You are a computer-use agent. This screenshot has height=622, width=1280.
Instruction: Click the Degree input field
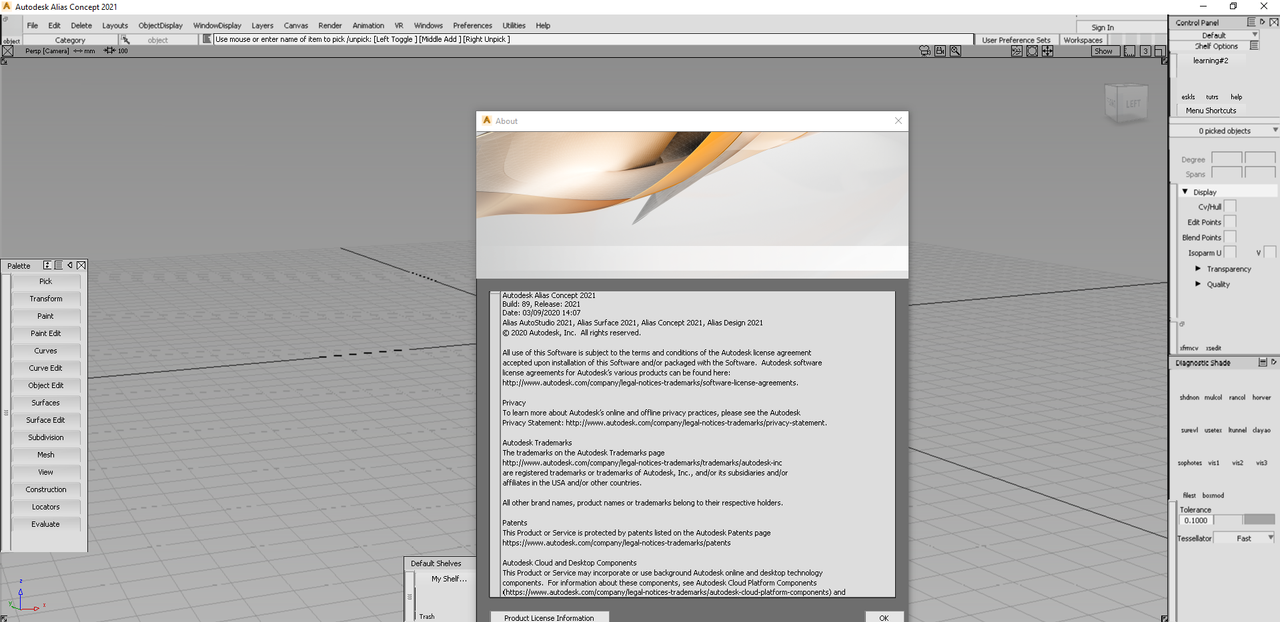click(1227, 159)
